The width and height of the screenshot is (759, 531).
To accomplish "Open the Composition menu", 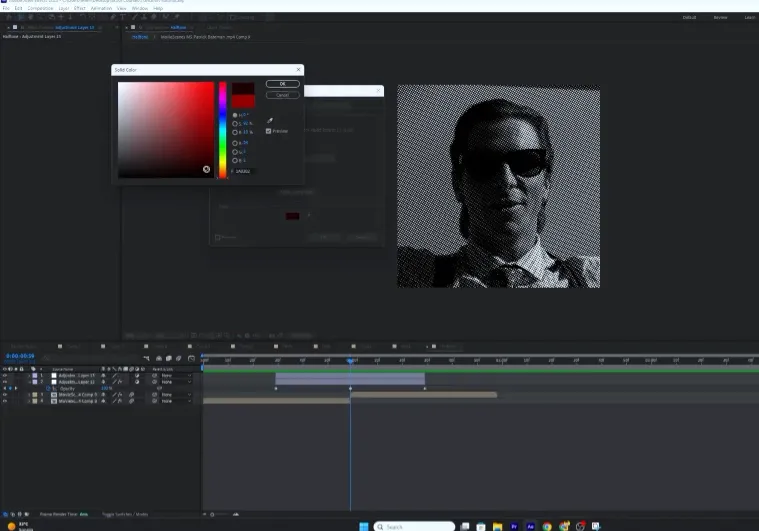I will [40, 8].
